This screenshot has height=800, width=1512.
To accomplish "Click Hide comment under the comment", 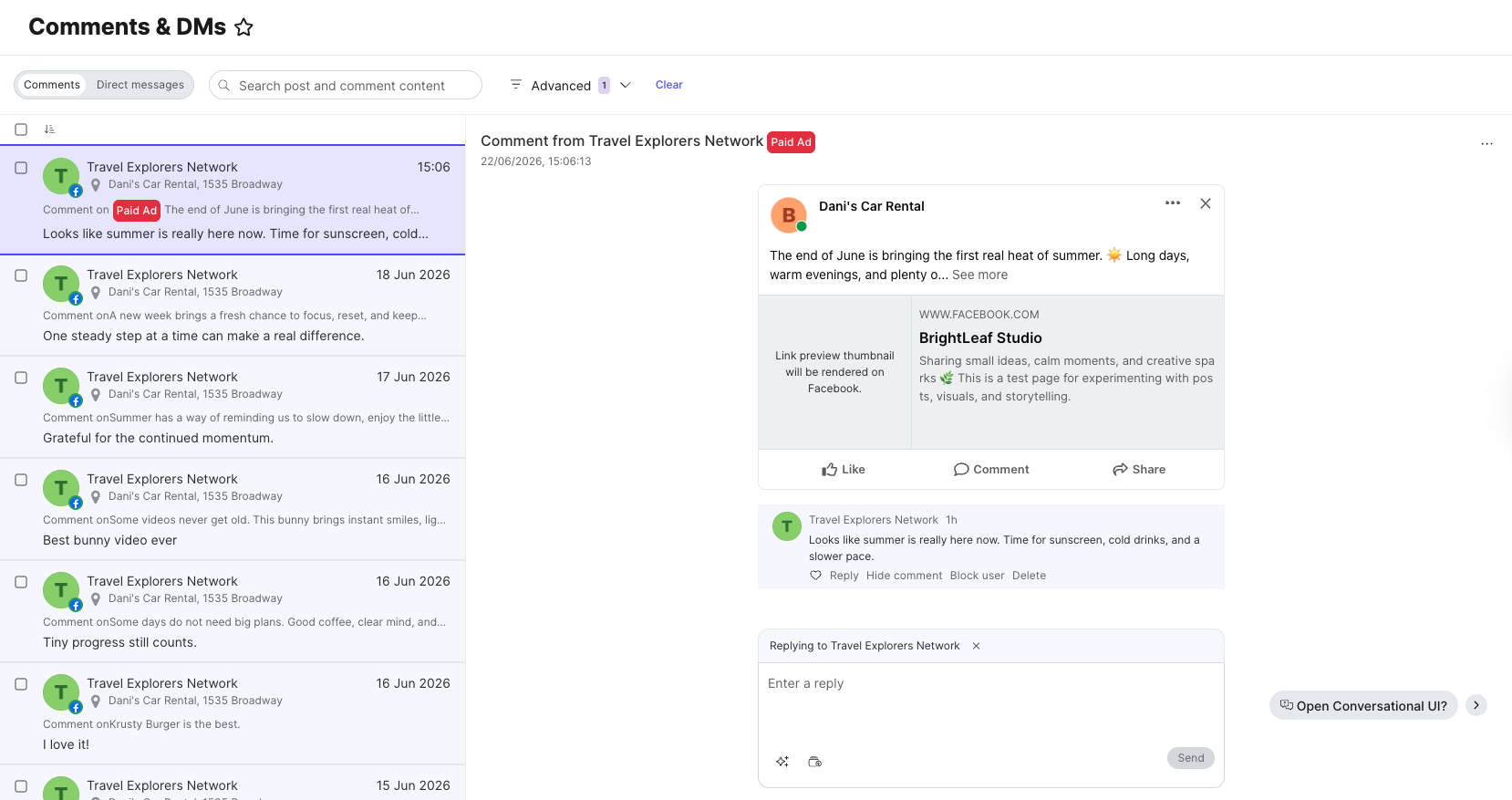I will (x=905, y=576).
